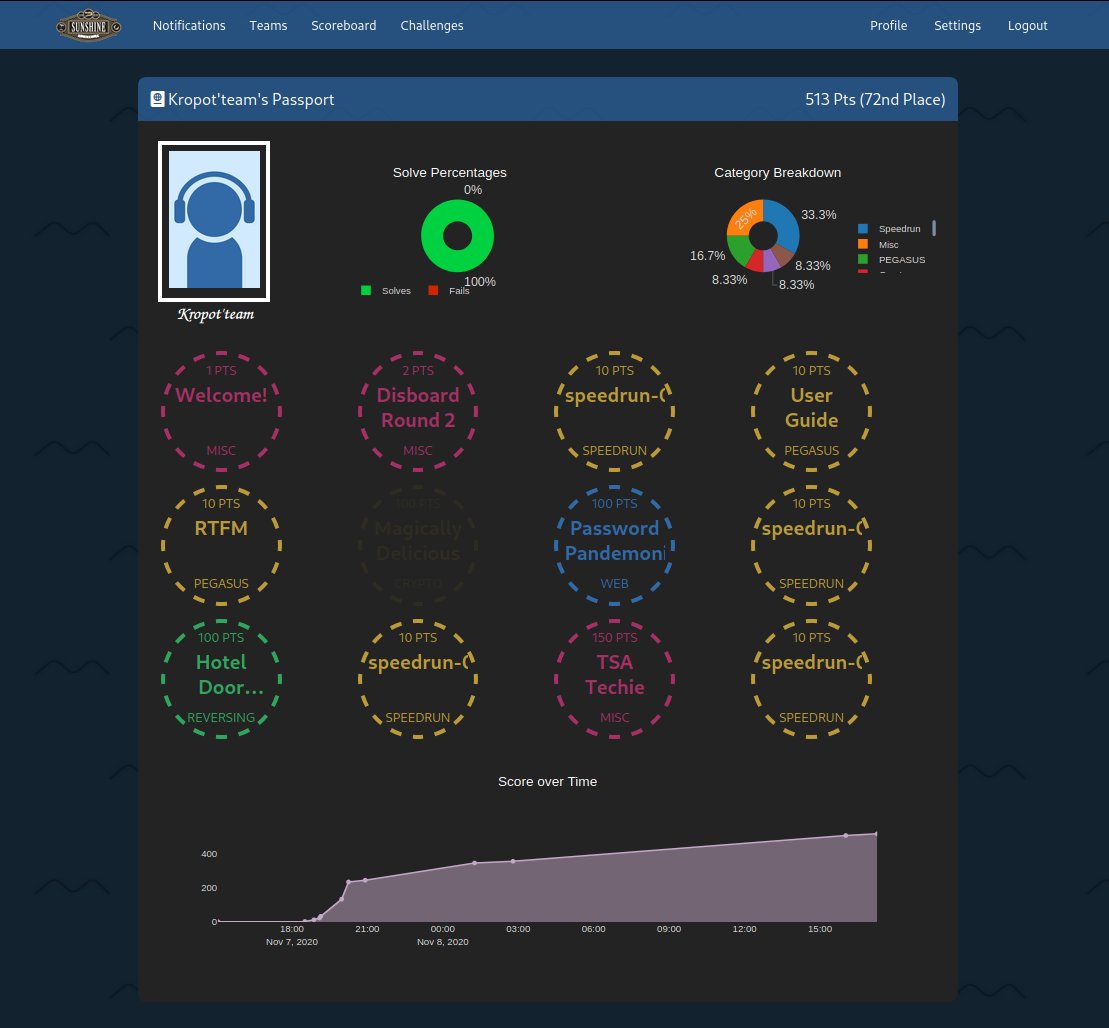Click the green 16.7% pie slice
This screenshot has width=1109, height=1028.
[738, 249]
